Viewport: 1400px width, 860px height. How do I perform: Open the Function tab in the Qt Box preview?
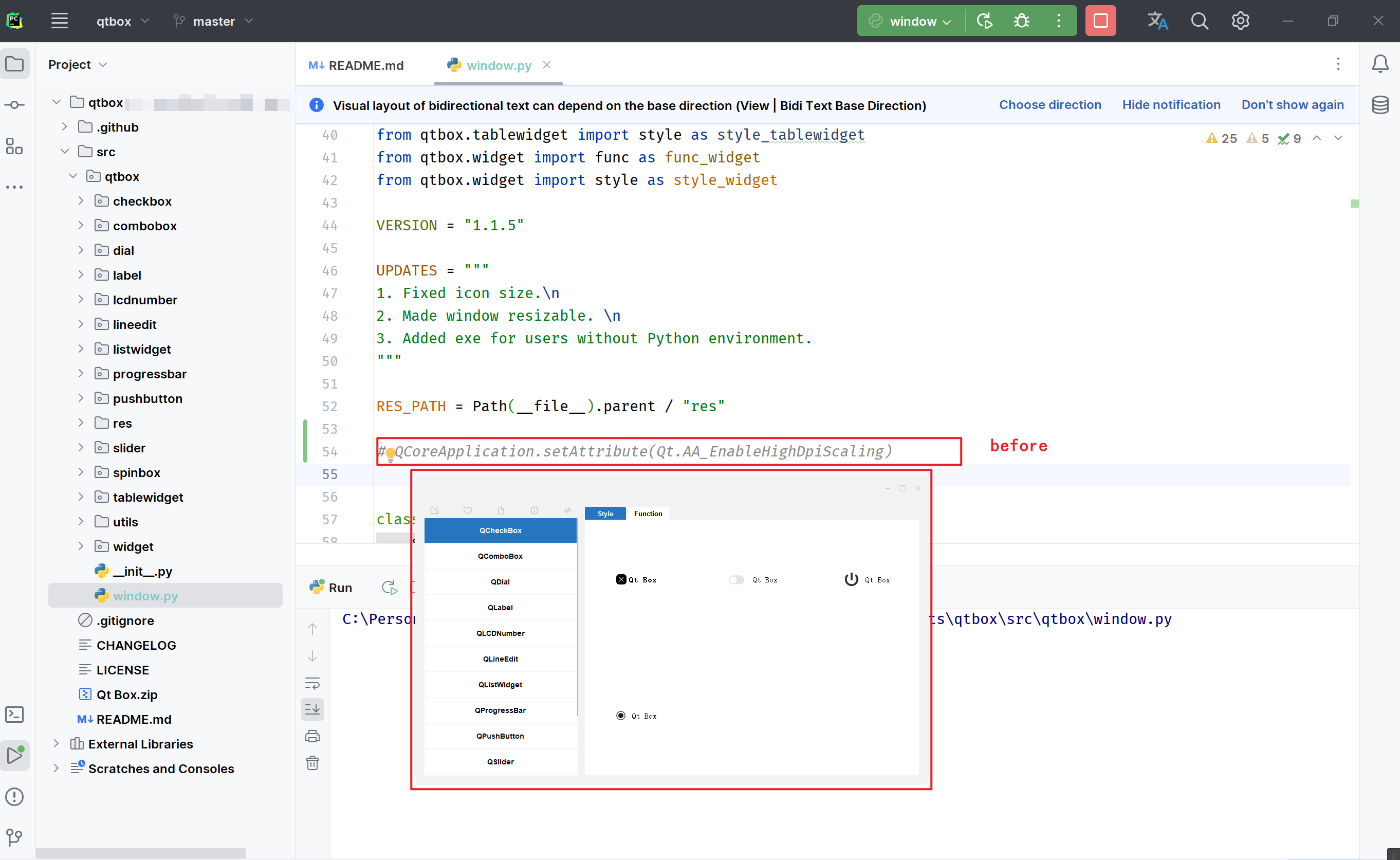pyautogui.click(x=648, y=513)
